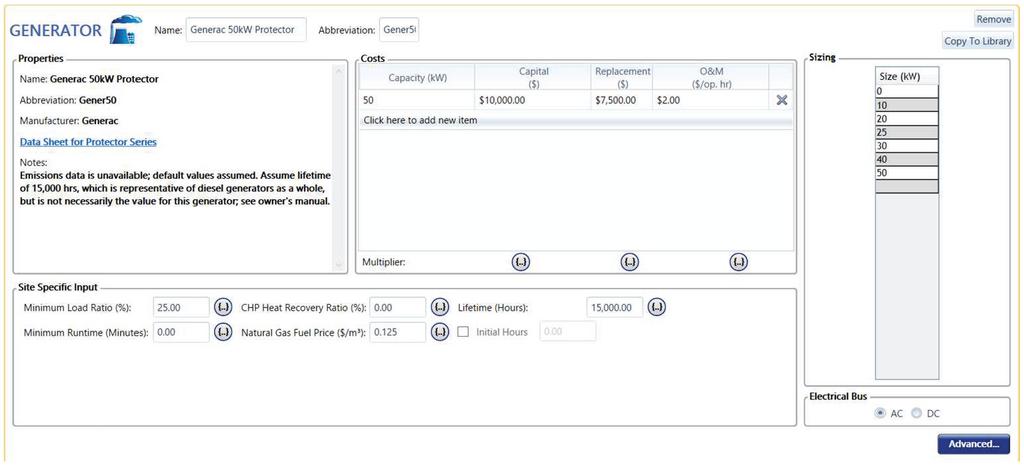Click the generator building icon
This screenshot has width=1024, height=470.
click(x=127, y=31)
